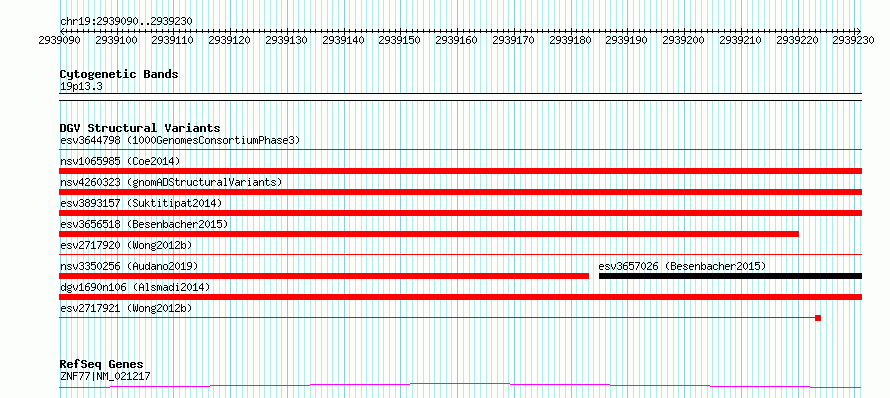Select the nsv1065985 (Coe2014) red bar

tap(460, 171)
